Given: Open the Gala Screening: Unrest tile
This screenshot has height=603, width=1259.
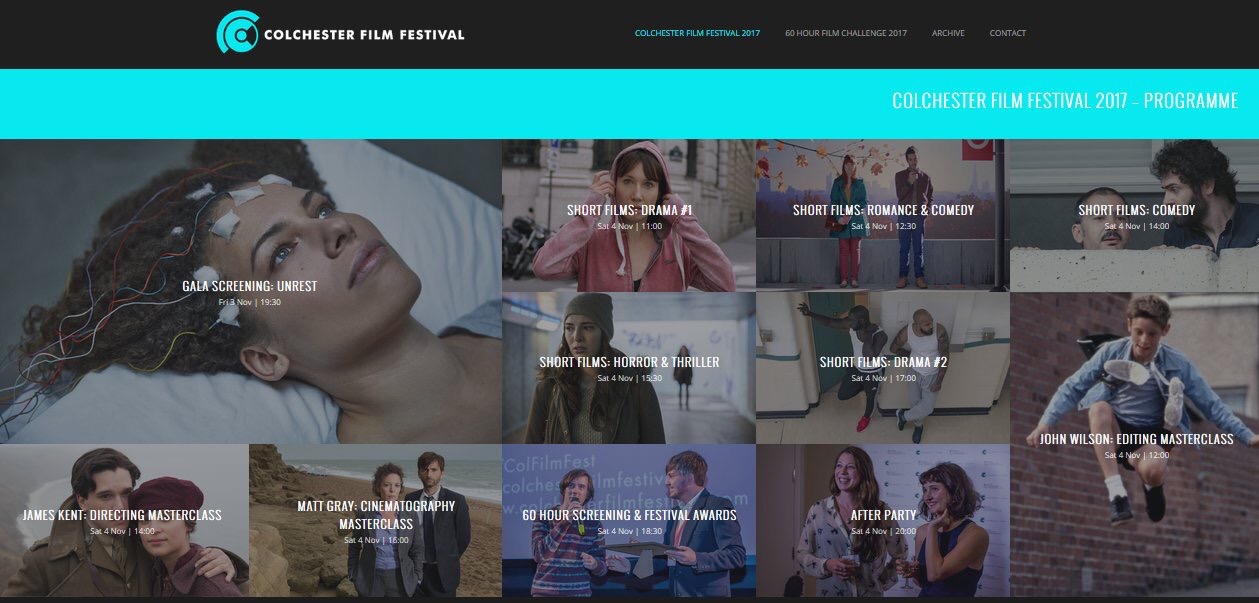Looking at the screenshot, I should pyautogui.click(x=250, y=291).
